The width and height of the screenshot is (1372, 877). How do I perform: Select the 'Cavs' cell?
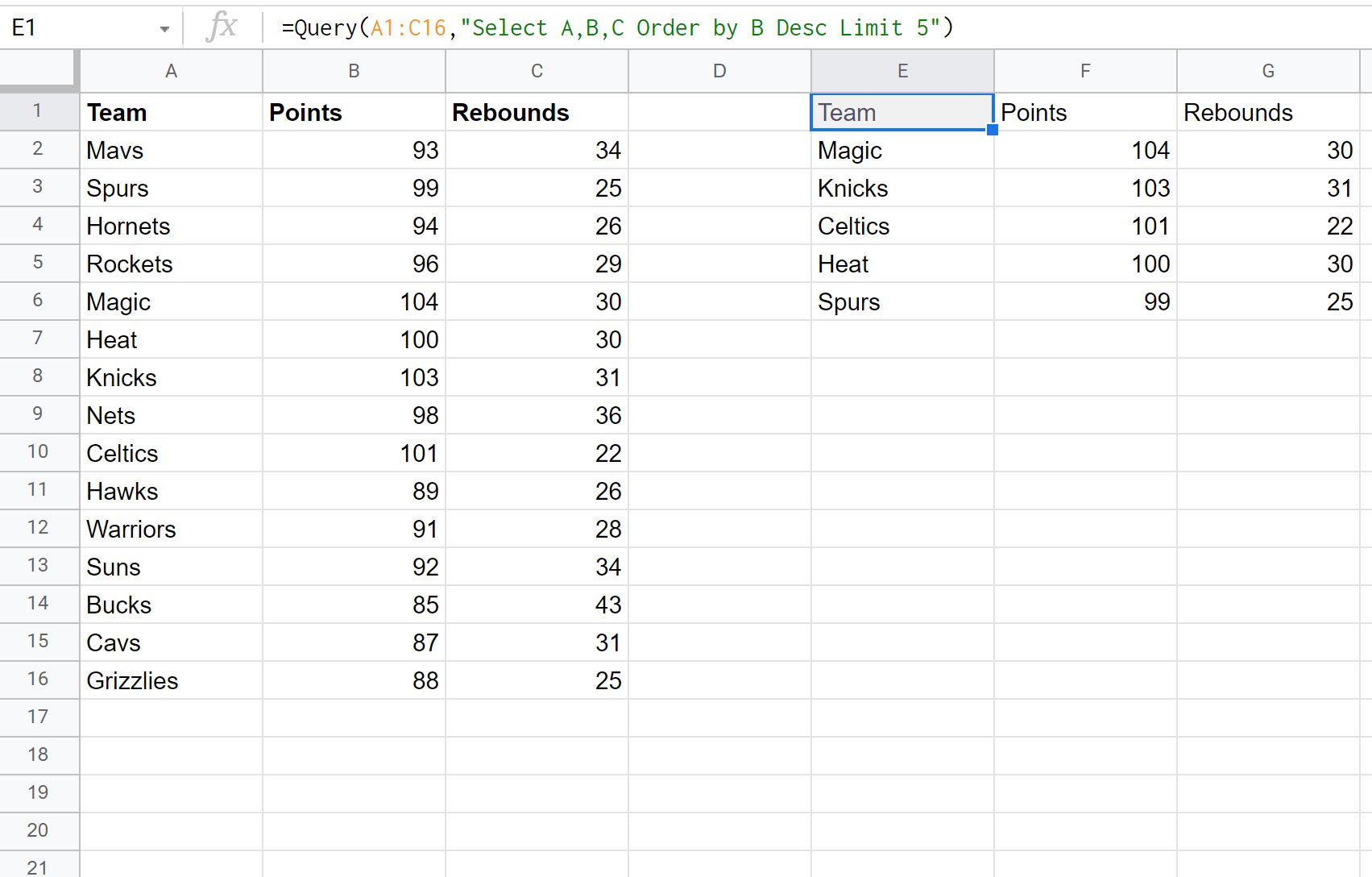pyautogui.click(x=172, y=642)
